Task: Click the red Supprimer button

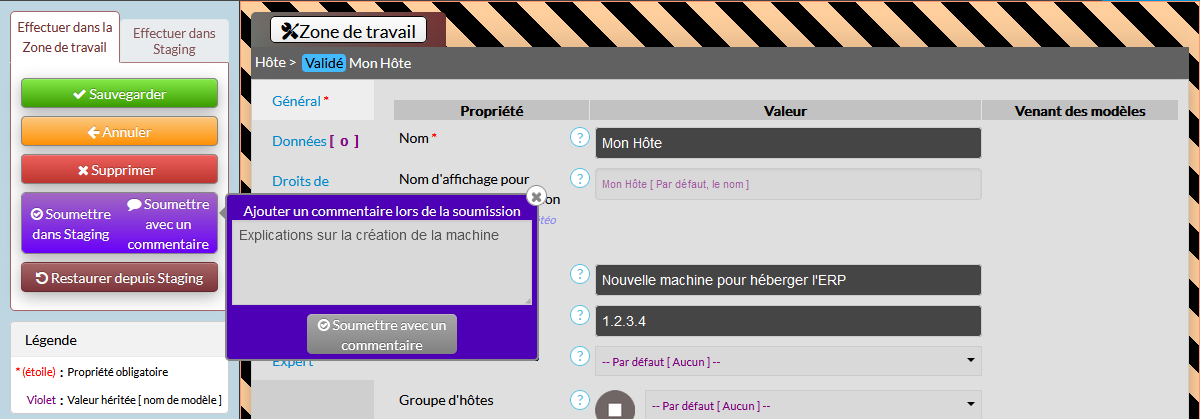Action: [x=119, y=170]
